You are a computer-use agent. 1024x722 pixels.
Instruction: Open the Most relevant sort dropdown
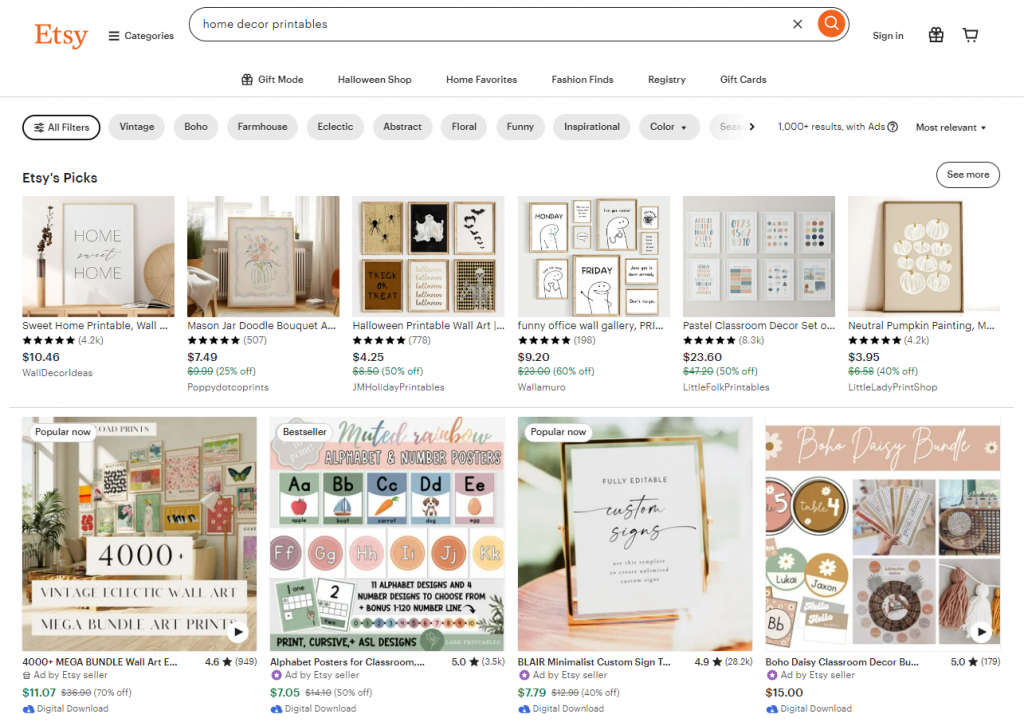coord(949,127)
